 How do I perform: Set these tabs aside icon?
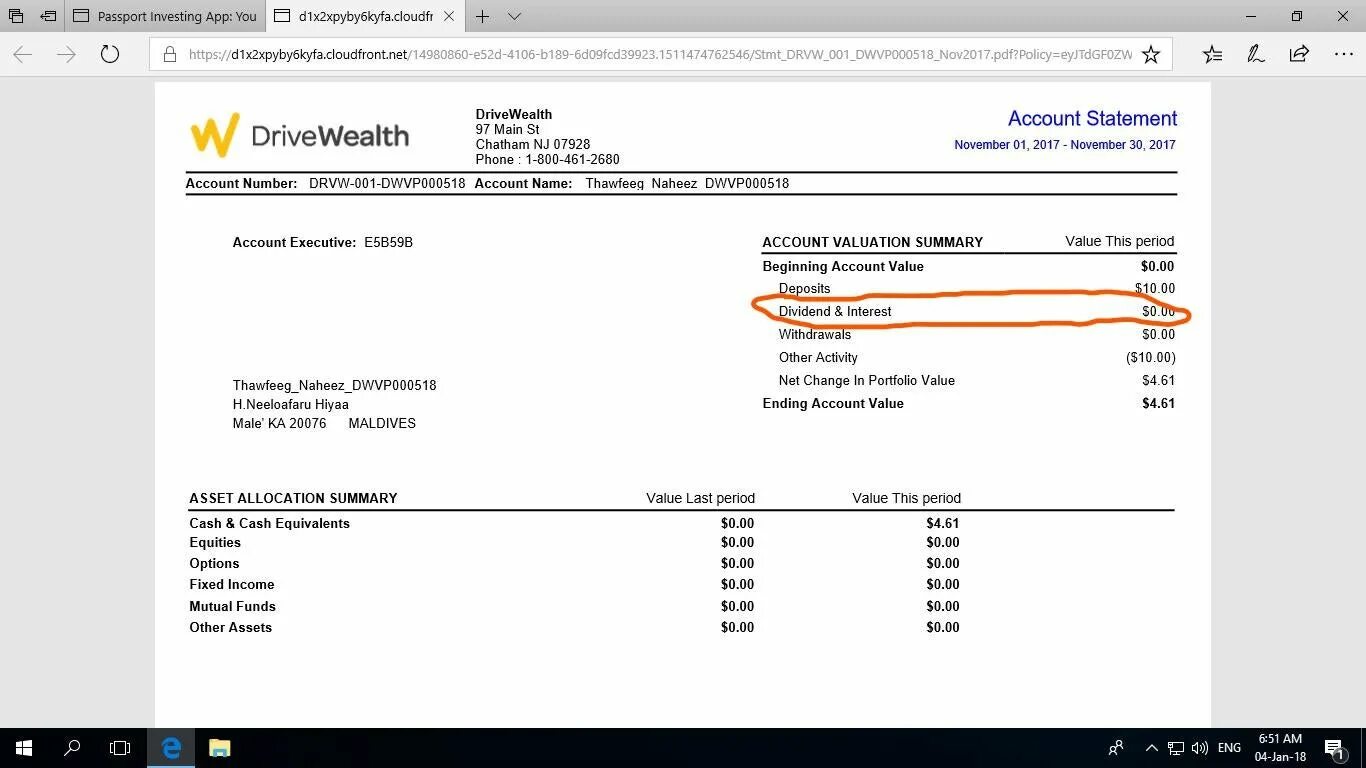[48, 16]
